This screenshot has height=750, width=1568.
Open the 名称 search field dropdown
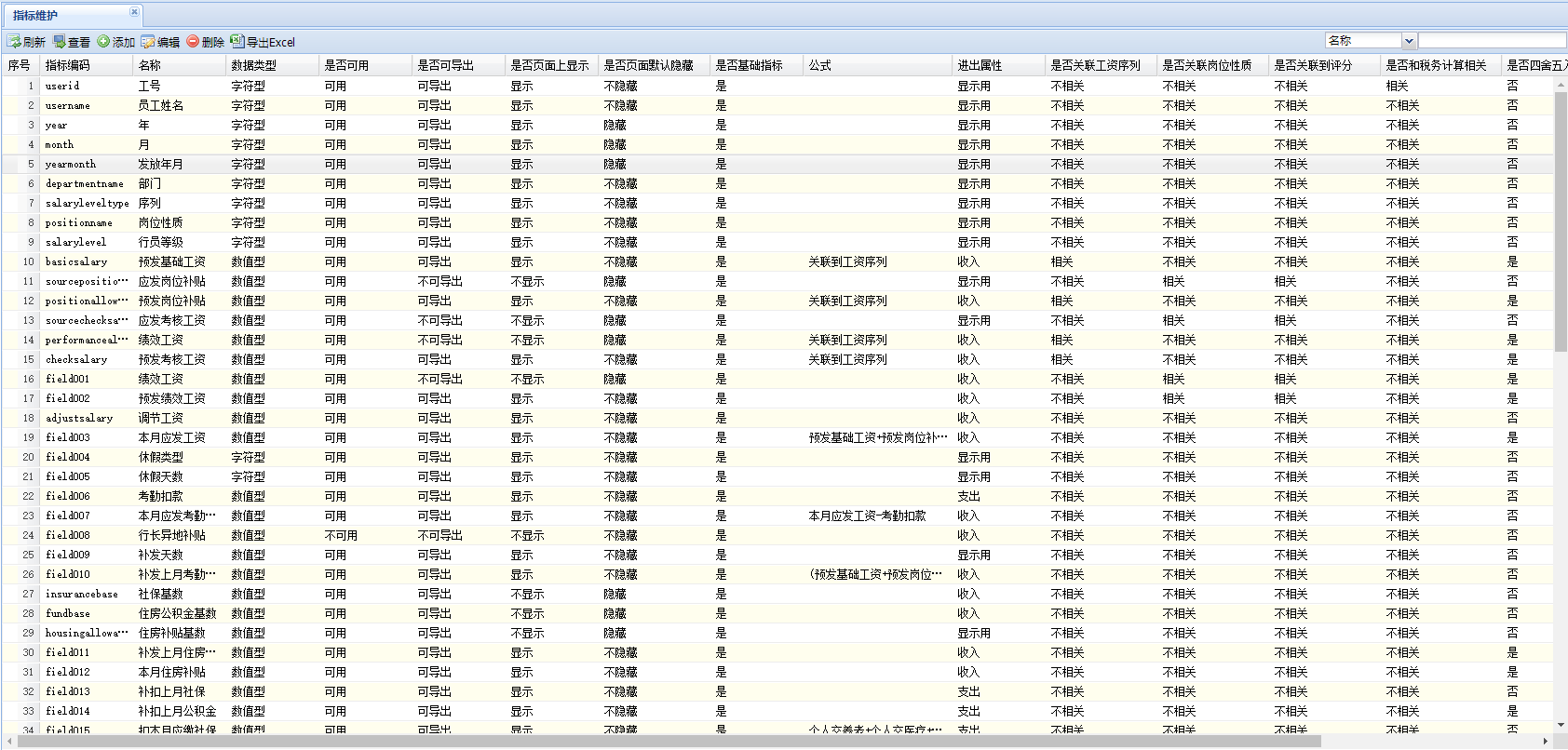coord(1409,41)
